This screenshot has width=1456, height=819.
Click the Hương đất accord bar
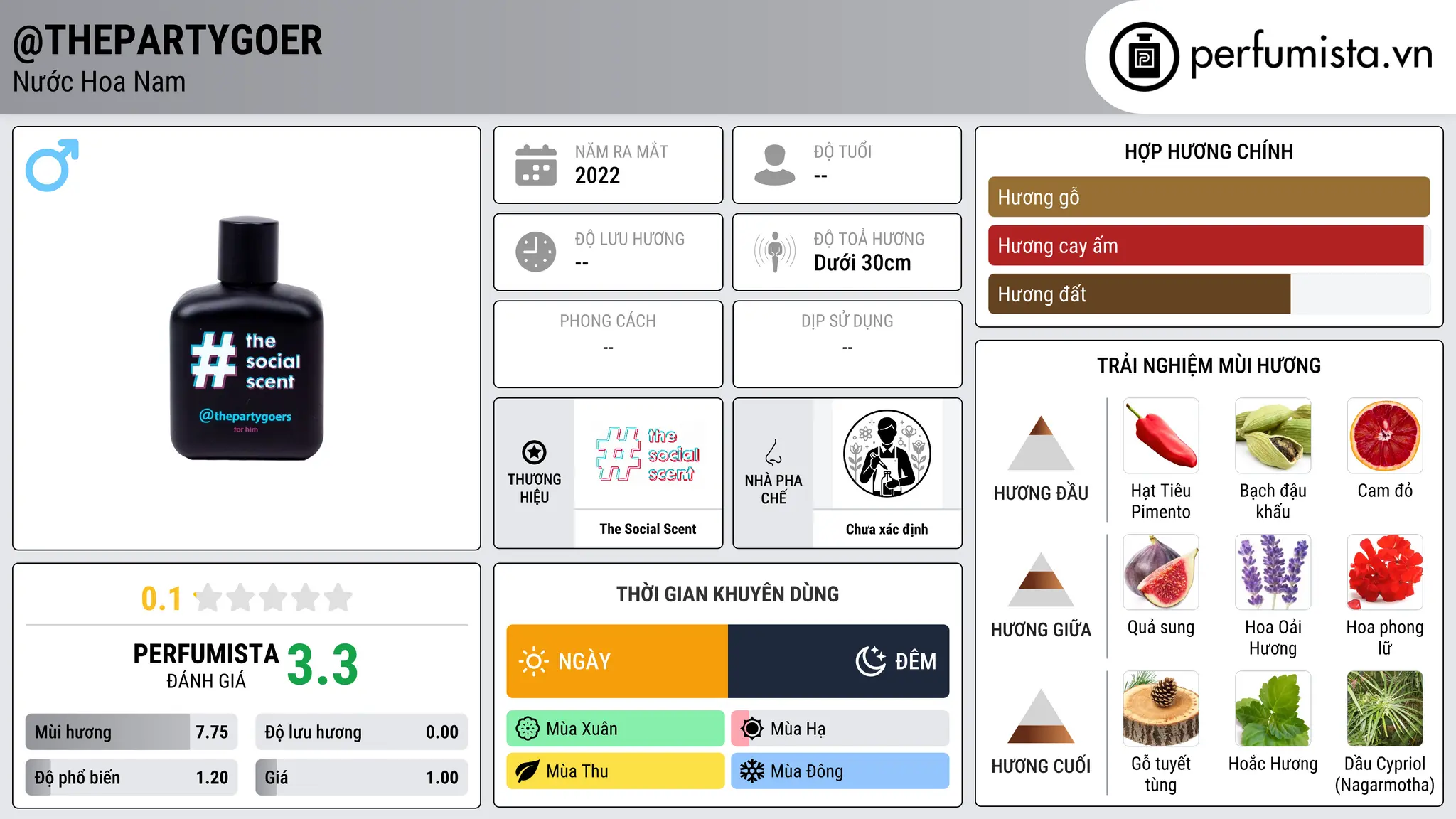point(1209,294)
